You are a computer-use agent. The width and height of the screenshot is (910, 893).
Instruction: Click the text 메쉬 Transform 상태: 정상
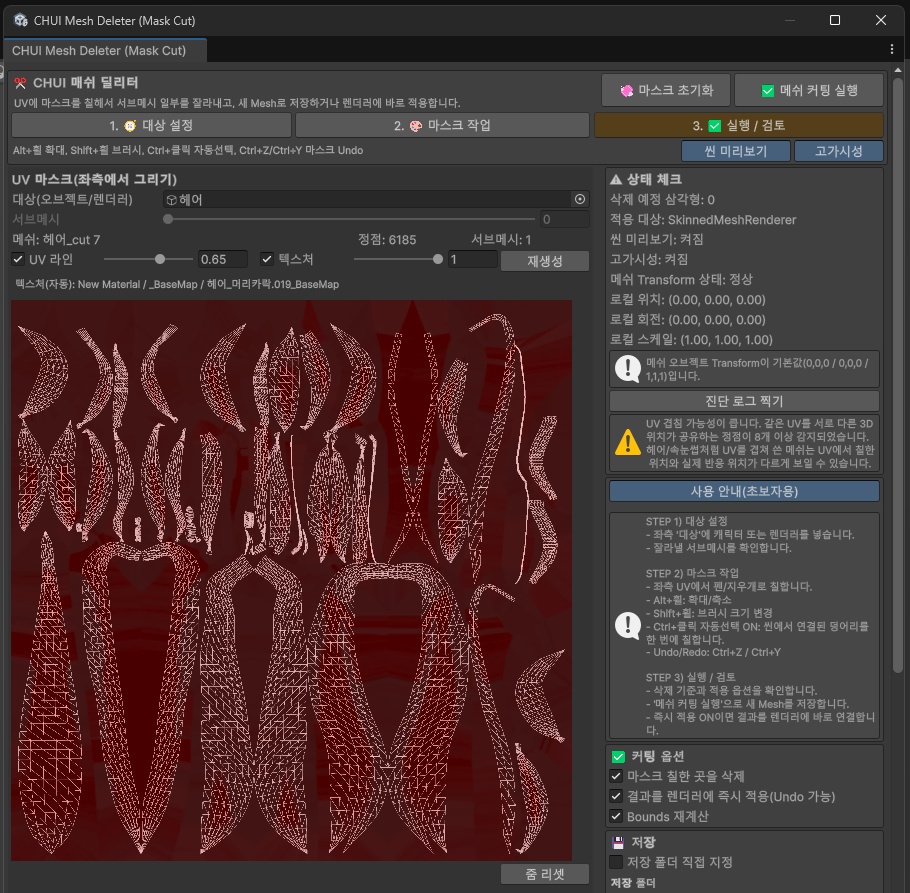click(x=681, y=280)
